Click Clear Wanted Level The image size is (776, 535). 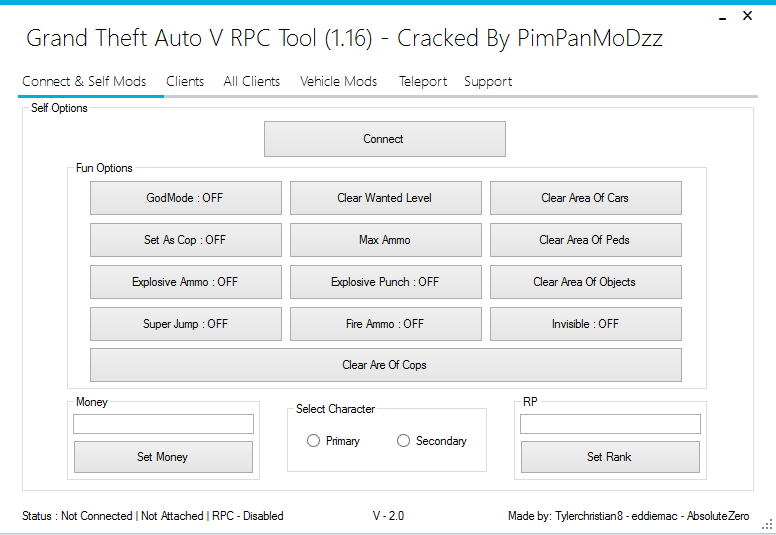point(386,198)
